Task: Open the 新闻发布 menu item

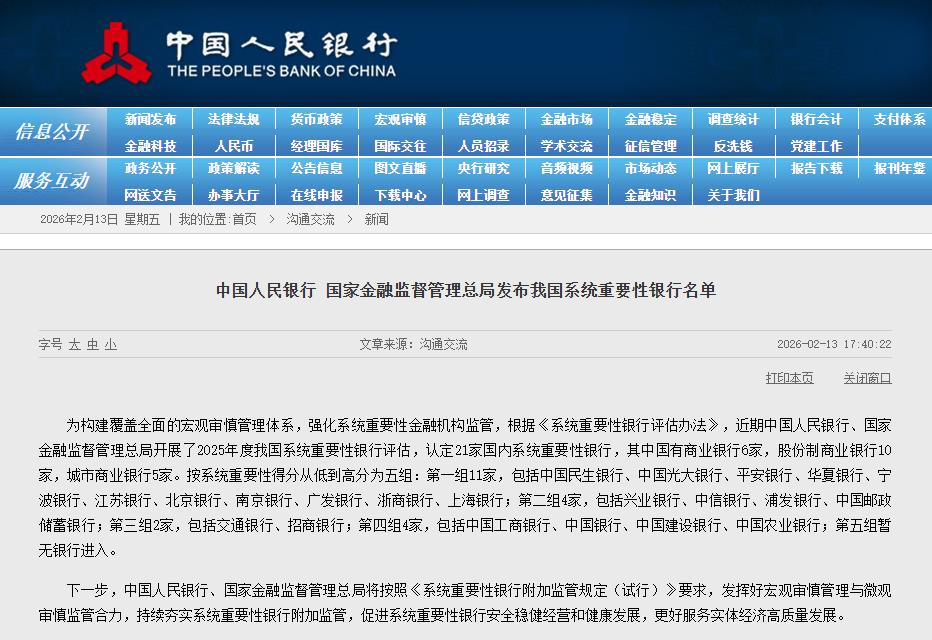Action: [150, 119]
